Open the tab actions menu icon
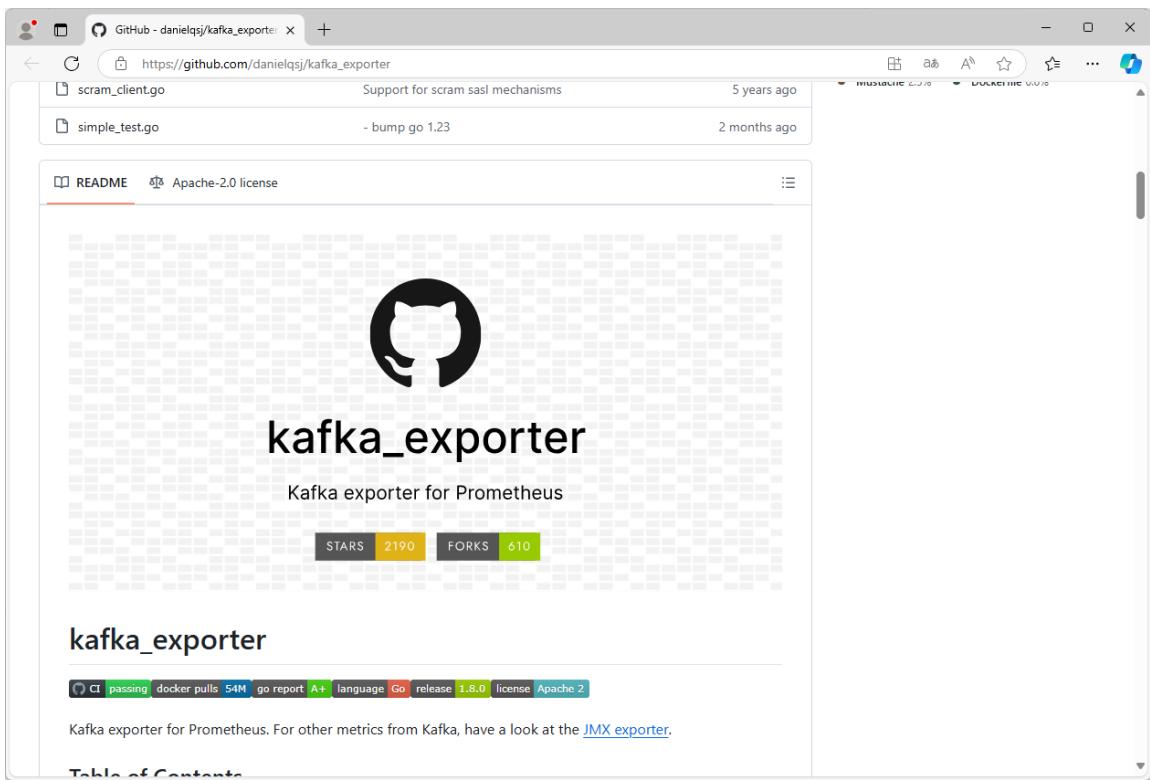The width and height of the screenshot is (1150, 780). click(61, 30)
